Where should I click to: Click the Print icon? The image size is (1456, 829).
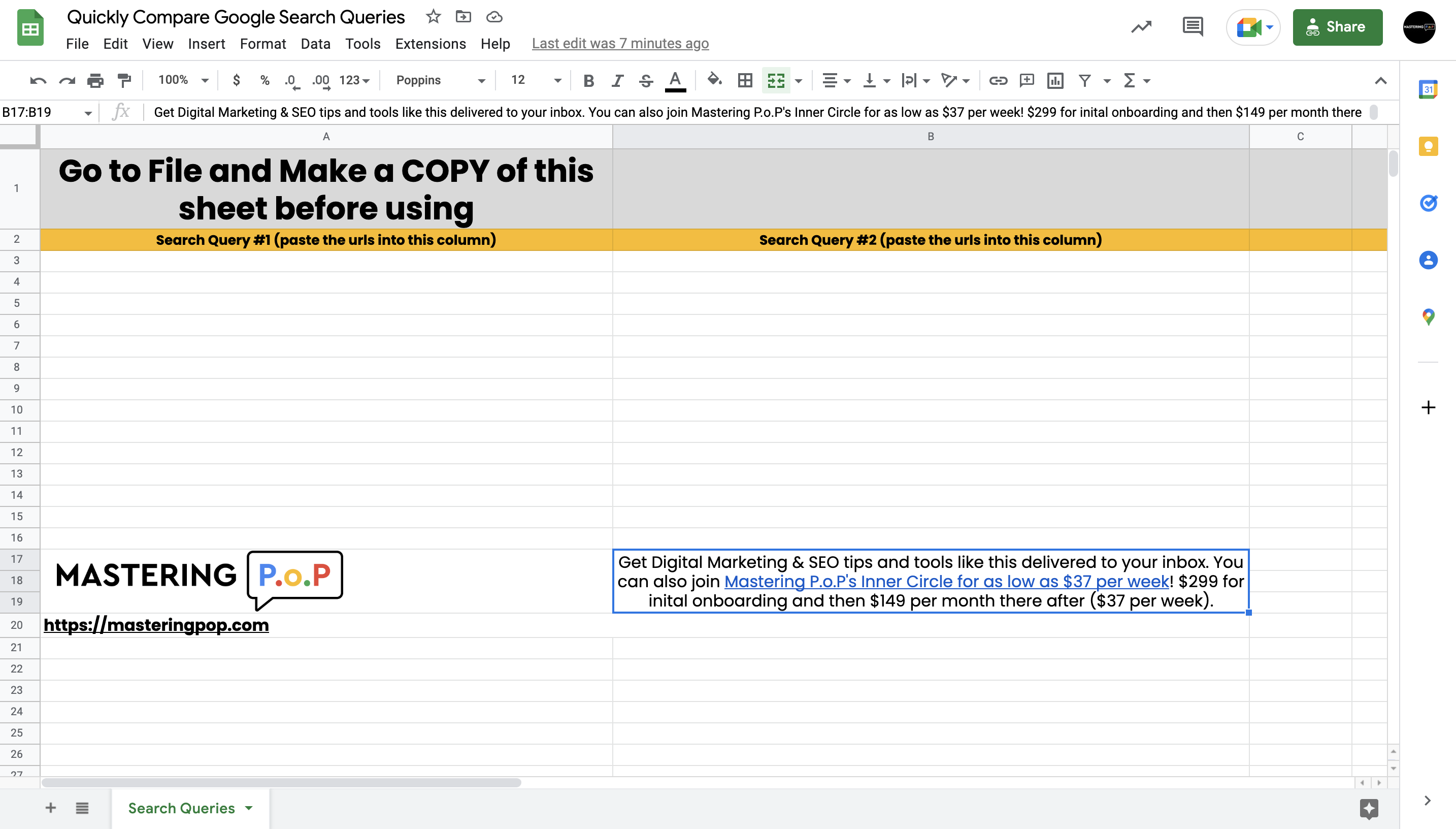coord(95,80)
